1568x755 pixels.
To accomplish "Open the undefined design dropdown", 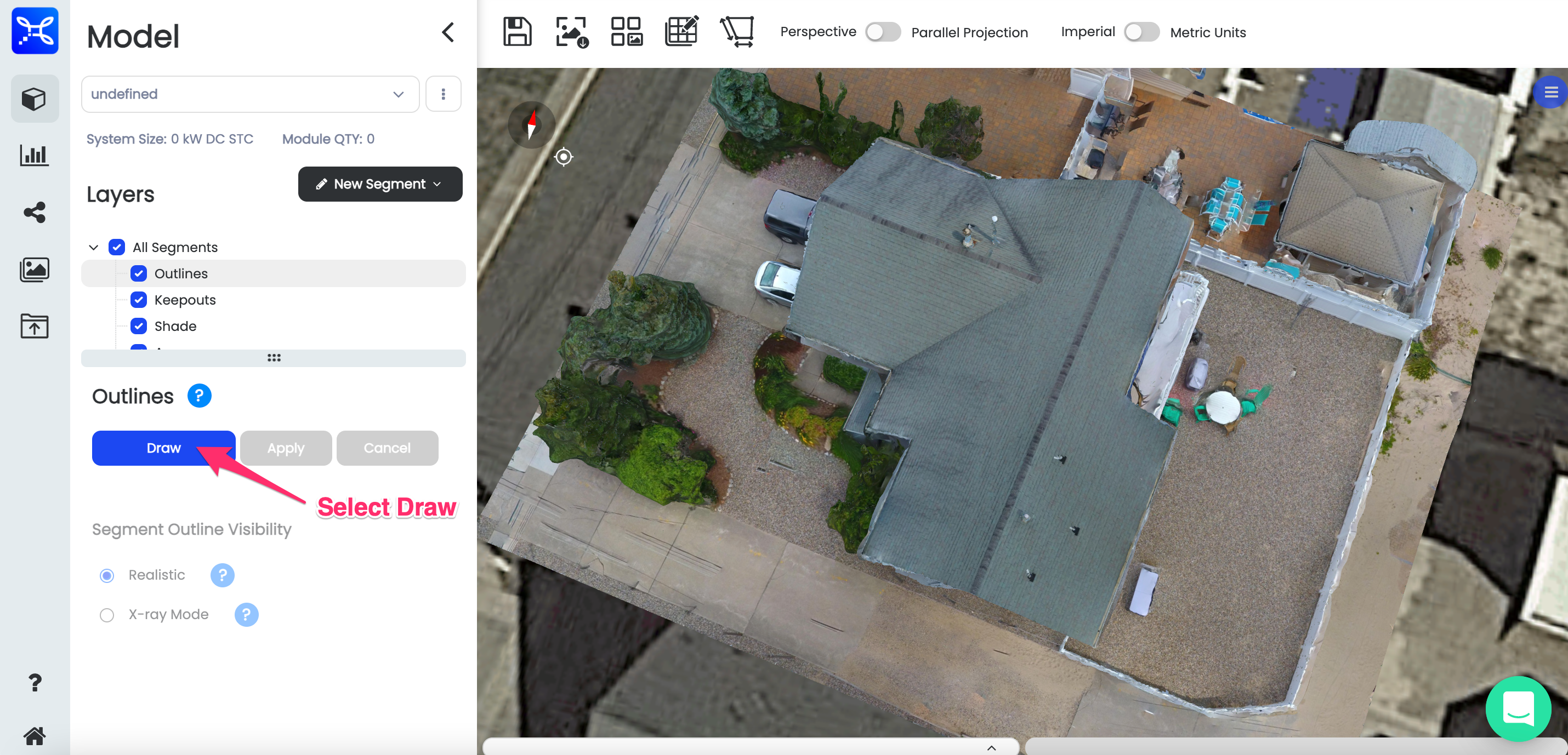I will coord(250,94).
